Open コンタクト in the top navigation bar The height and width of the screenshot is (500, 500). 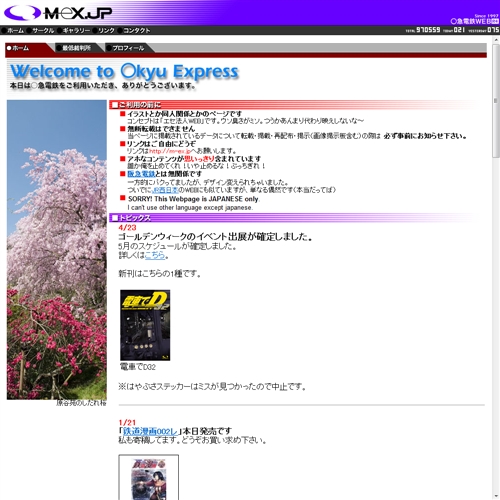[134, 30]
